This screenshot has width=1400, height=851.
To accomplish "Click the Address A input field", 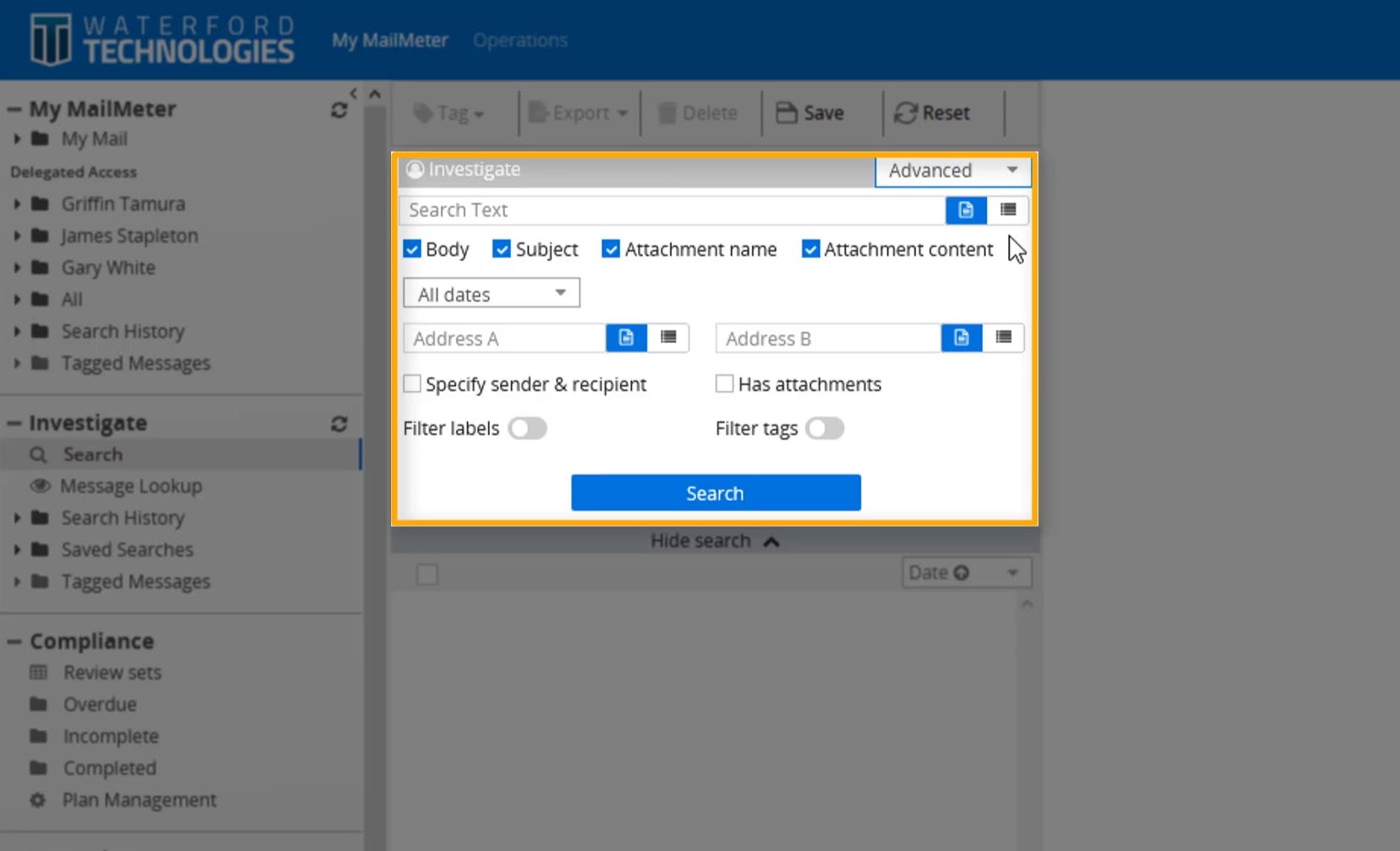I will coord(505,338).
